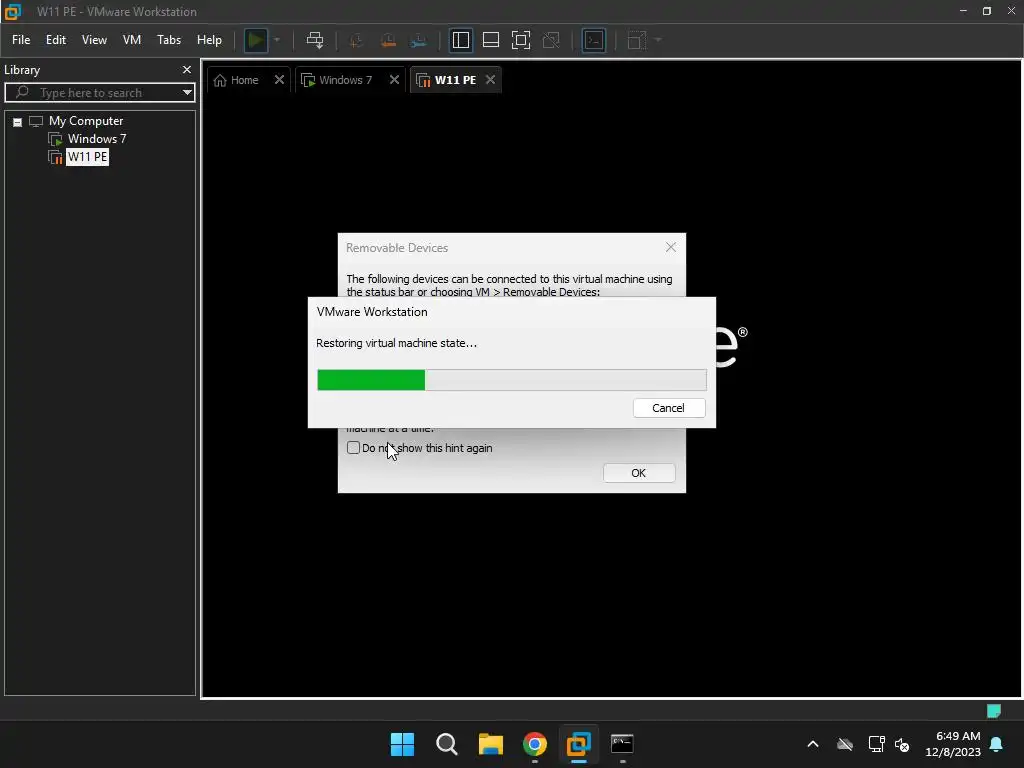
Task: Click the OneDrive cloud tray icon
Action: click(845, 744)
